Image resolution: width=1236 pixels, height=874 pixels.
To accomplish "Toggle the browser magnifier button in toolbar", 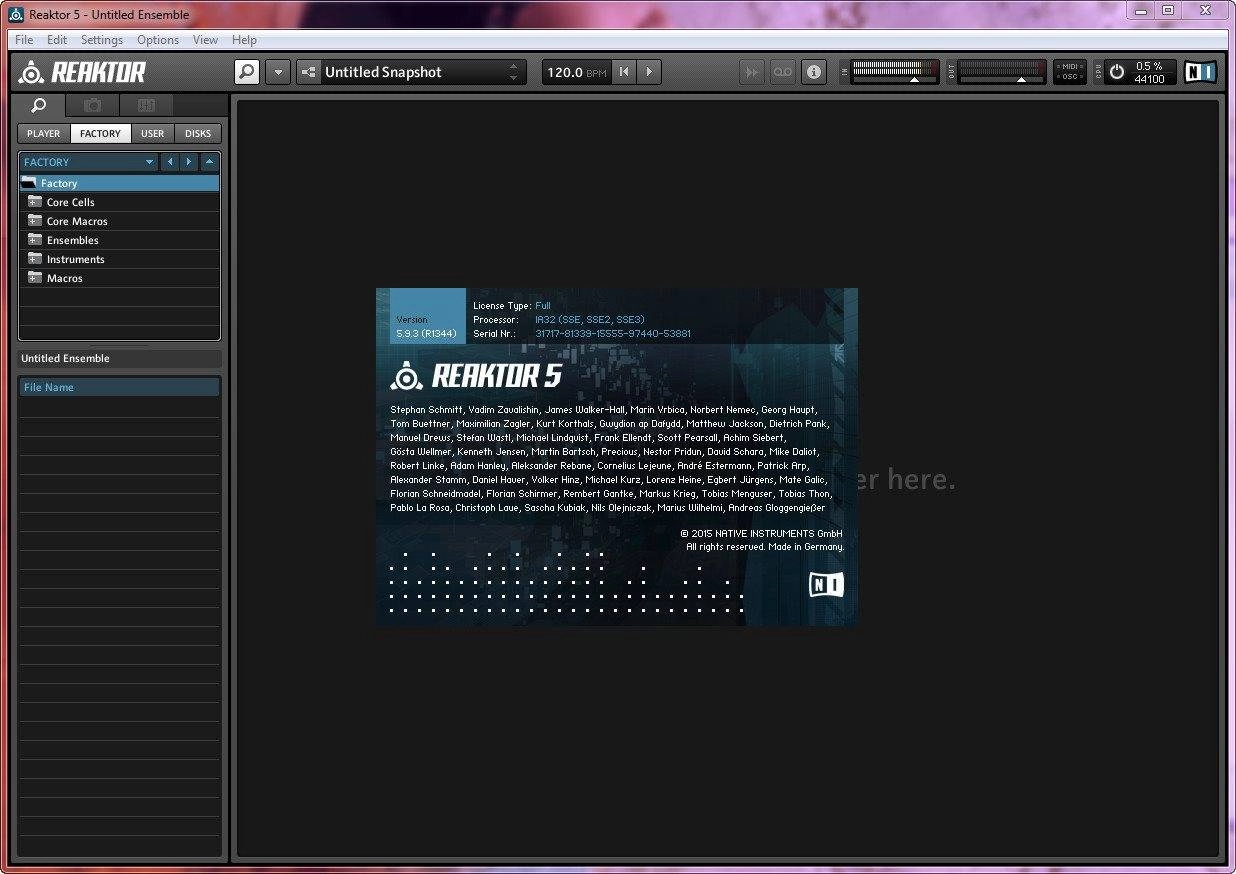I will [246, 72].
